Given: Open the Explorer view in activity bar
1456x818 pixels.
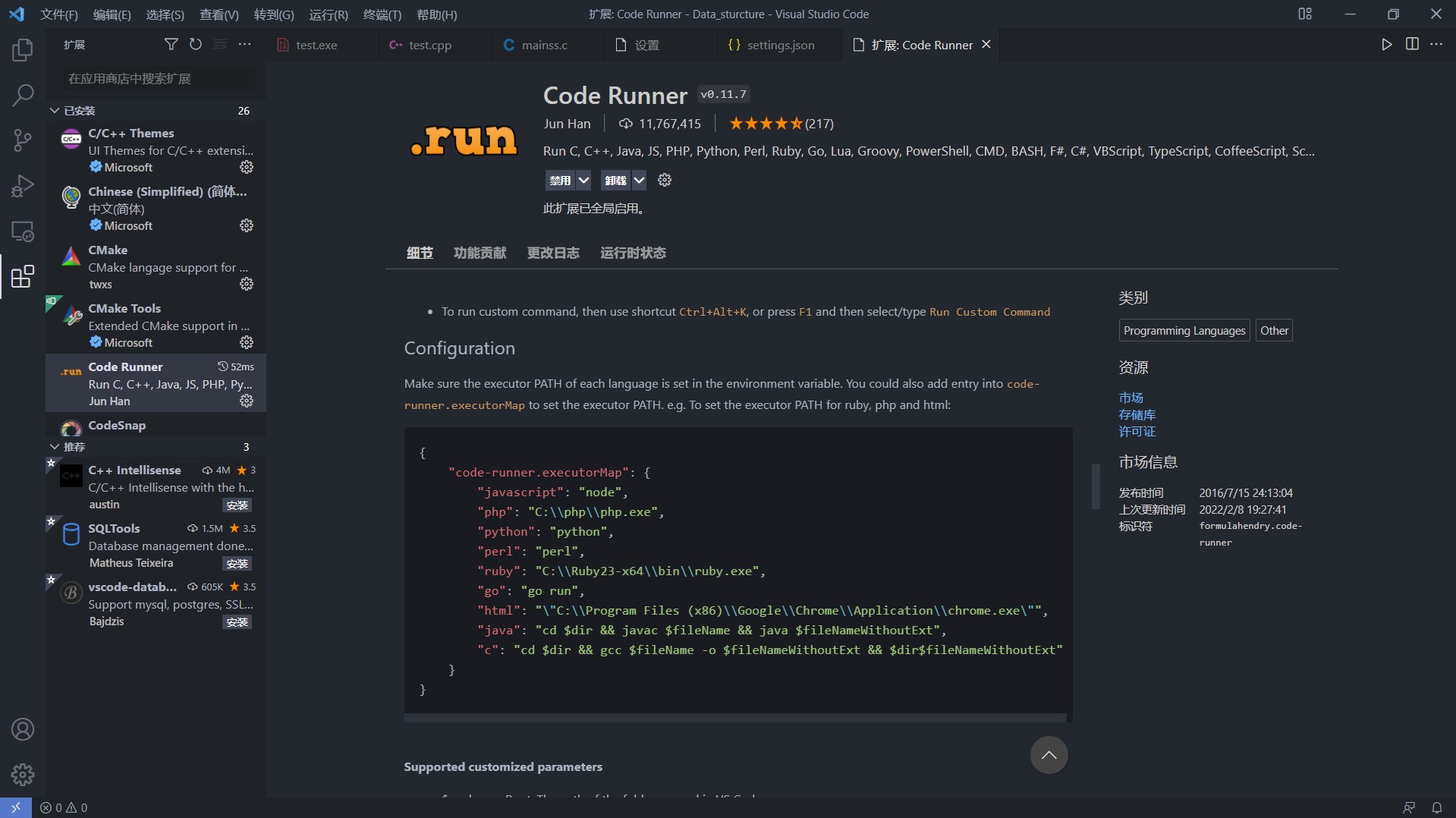Looking at the screenshot, I should (x=23, y=50).
